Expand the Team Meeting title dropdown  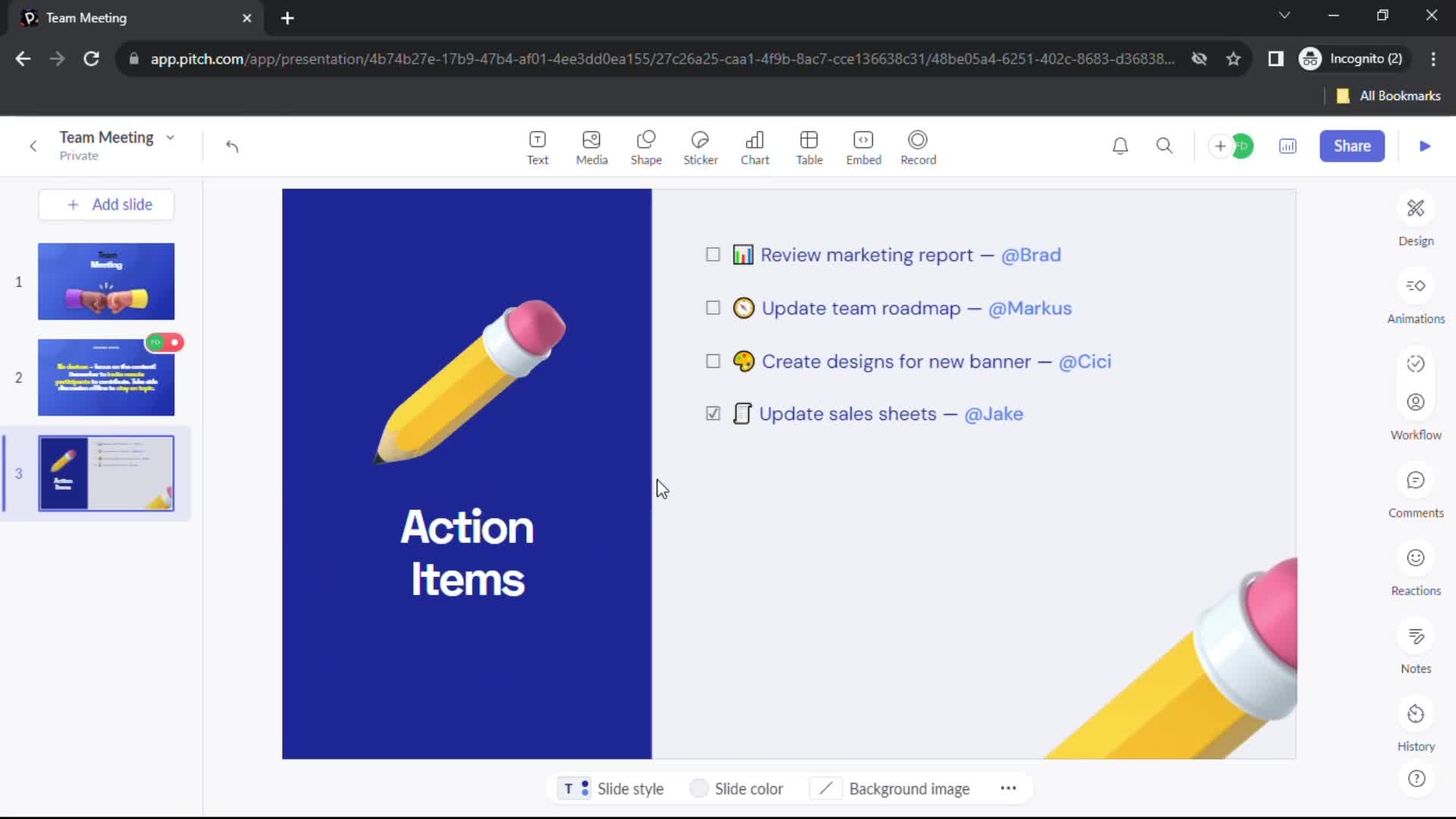(x=168, y=137)
